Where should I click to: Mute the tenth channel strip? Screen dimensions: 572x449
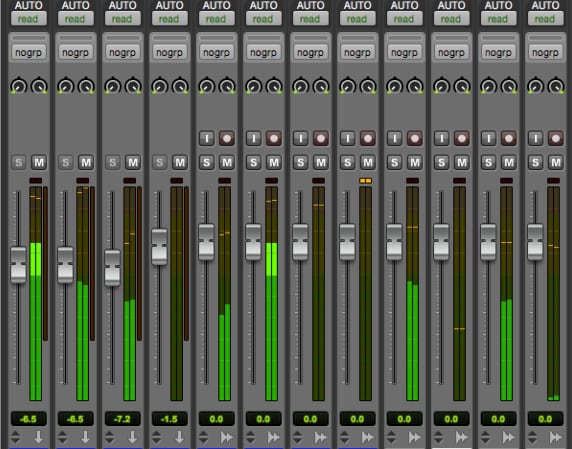(x=462, y=162)
